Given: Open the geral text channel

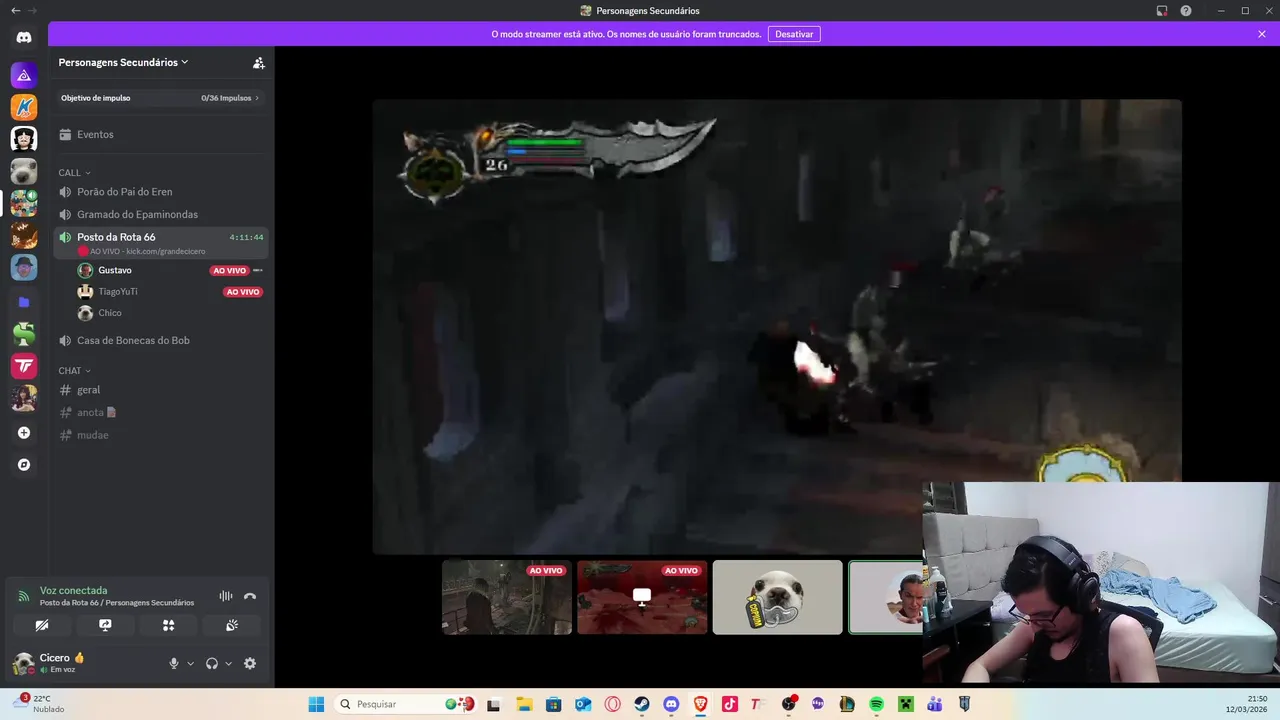Looking at the screenshot, I should click(161, 390).
